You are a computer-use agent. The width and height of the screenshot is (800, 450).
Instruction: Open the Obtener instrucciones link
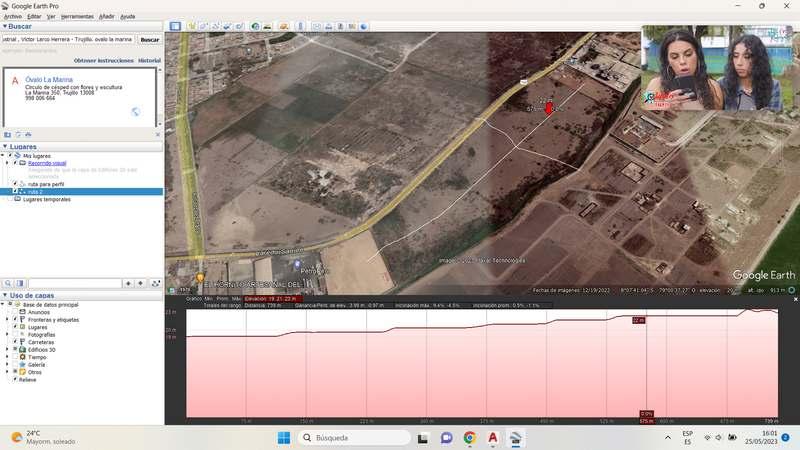coord(104,60)
